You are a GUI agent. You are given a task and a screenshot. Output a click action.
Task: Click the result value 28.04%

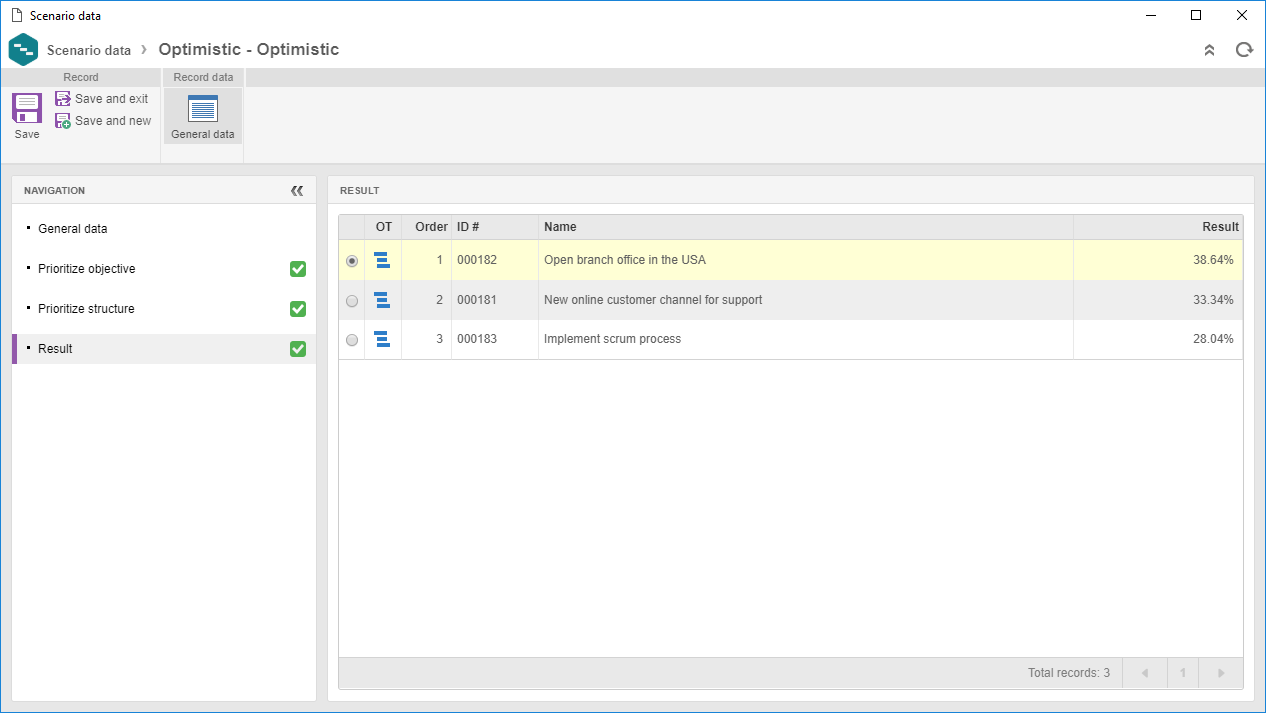(1213, 339)
